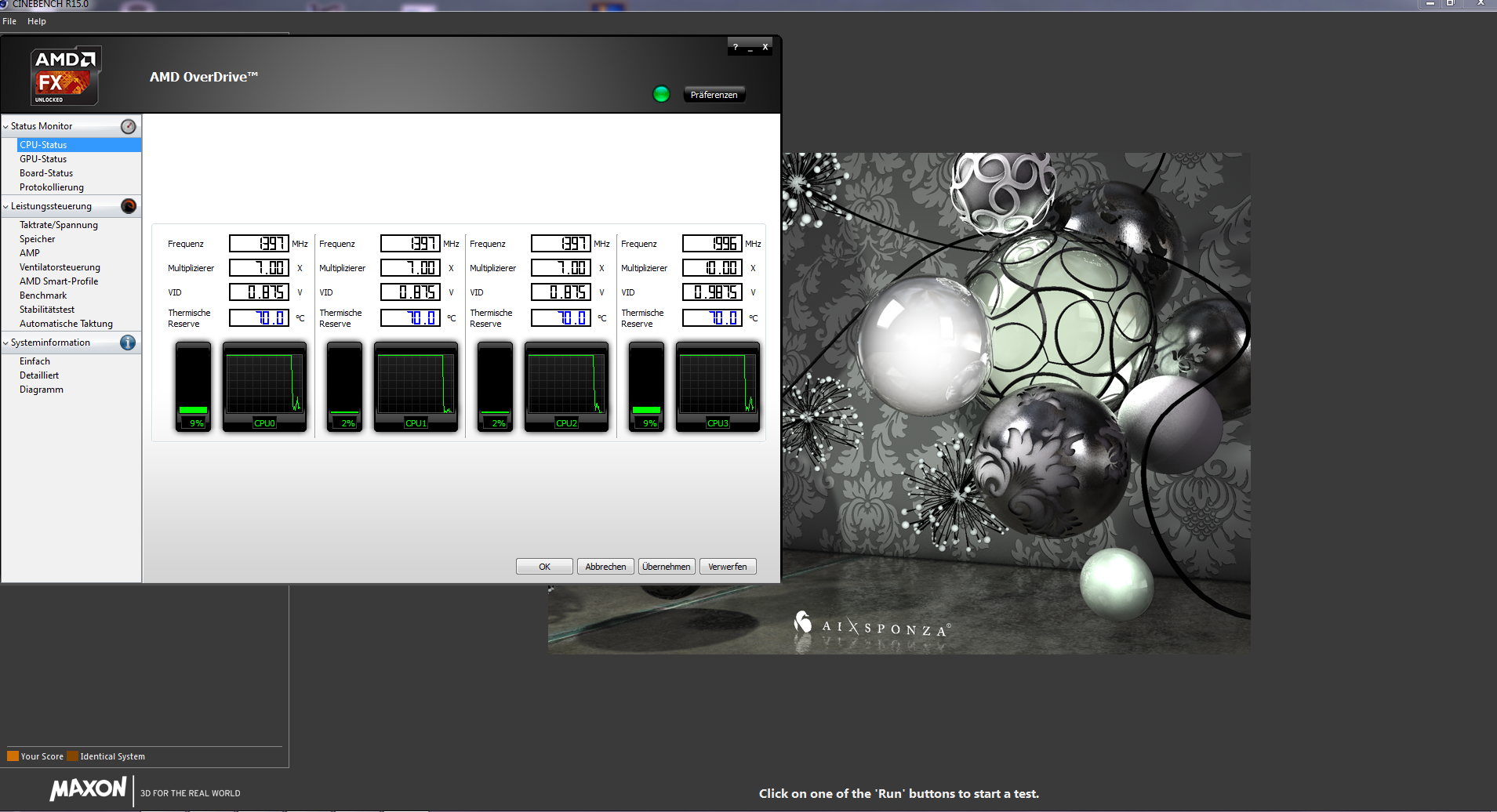Click the Systeminformation info icon
Image resolution: width=1497 pixels, height=812 pixels.
click(x=128, y=343)
